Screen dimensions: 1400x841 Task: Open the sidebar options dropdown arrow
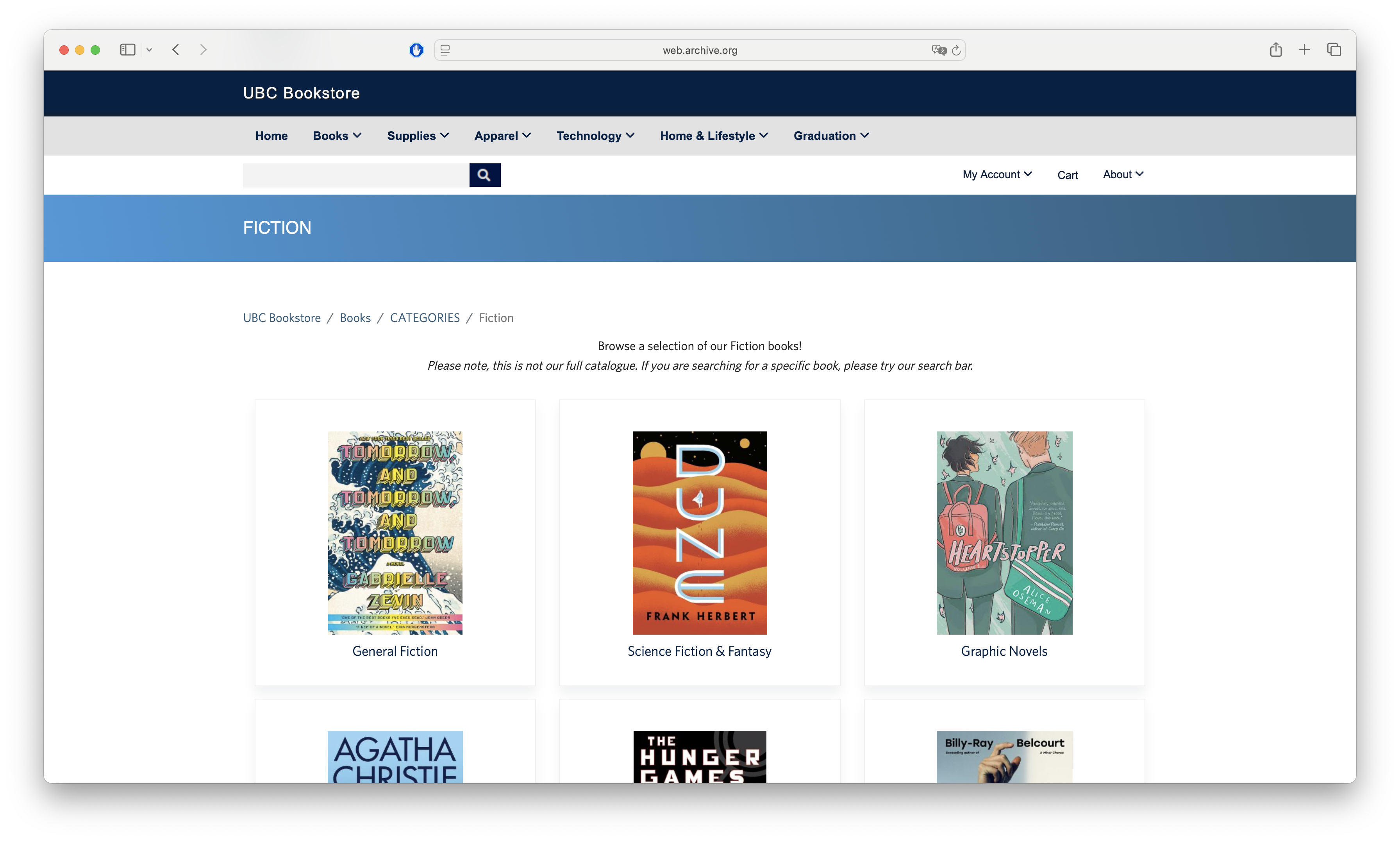point(149,50)
